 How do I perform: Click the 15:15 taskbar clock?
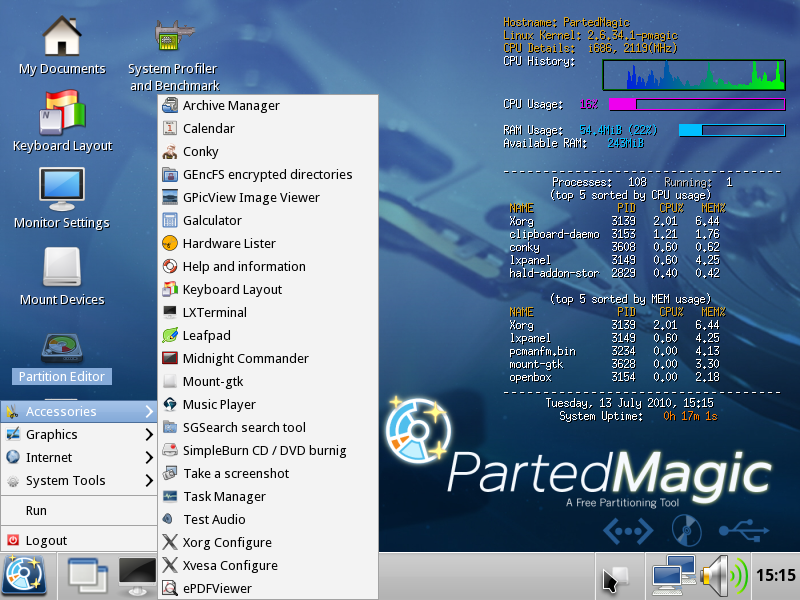775,575
